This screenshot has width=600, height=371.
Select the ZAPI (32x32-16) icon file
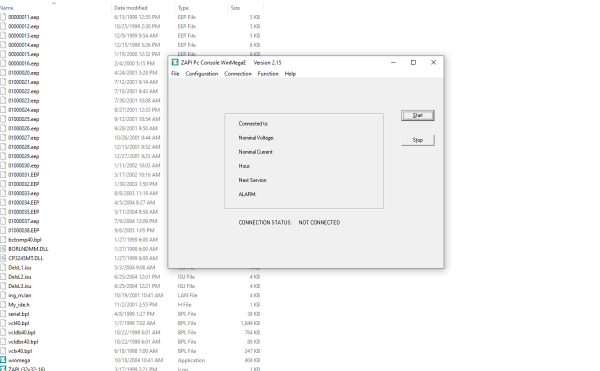pos(3,369)
